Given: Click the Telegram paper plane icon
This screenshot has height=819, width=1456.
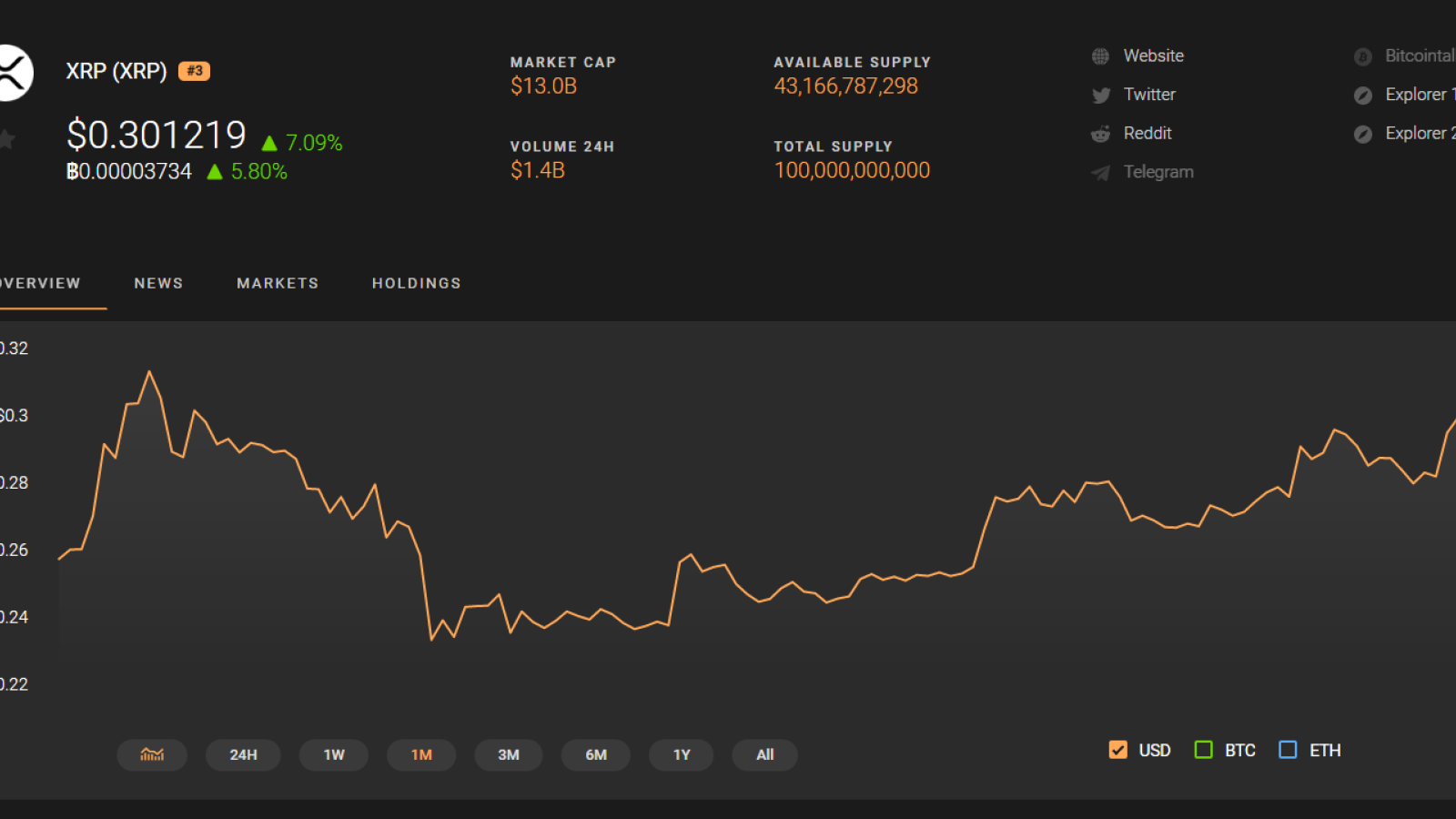Looking at the screenshot, I should click(x=1100, y=173).
